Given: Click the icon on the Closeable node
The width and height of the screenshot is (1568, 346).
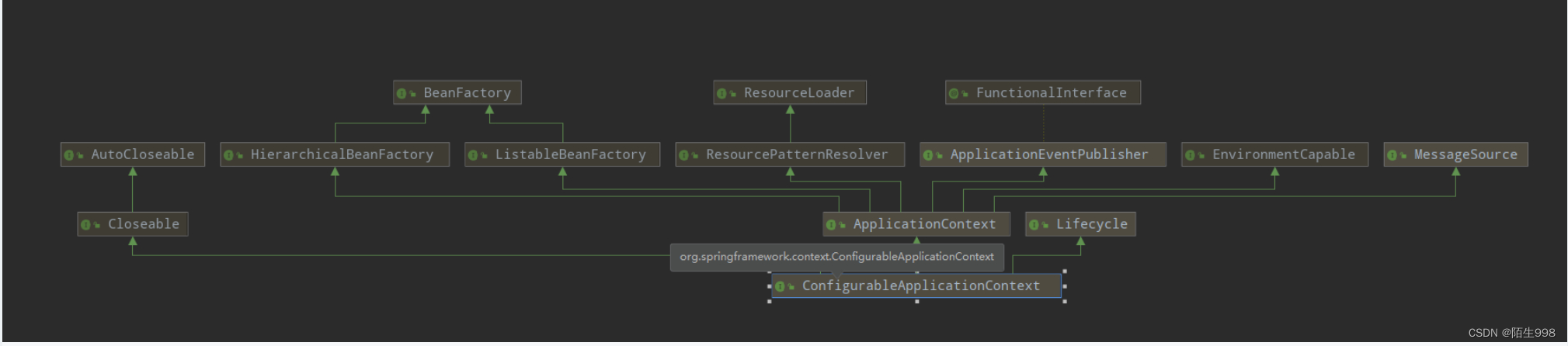Looking at the screenshot, I should click(x=86, y=225).
